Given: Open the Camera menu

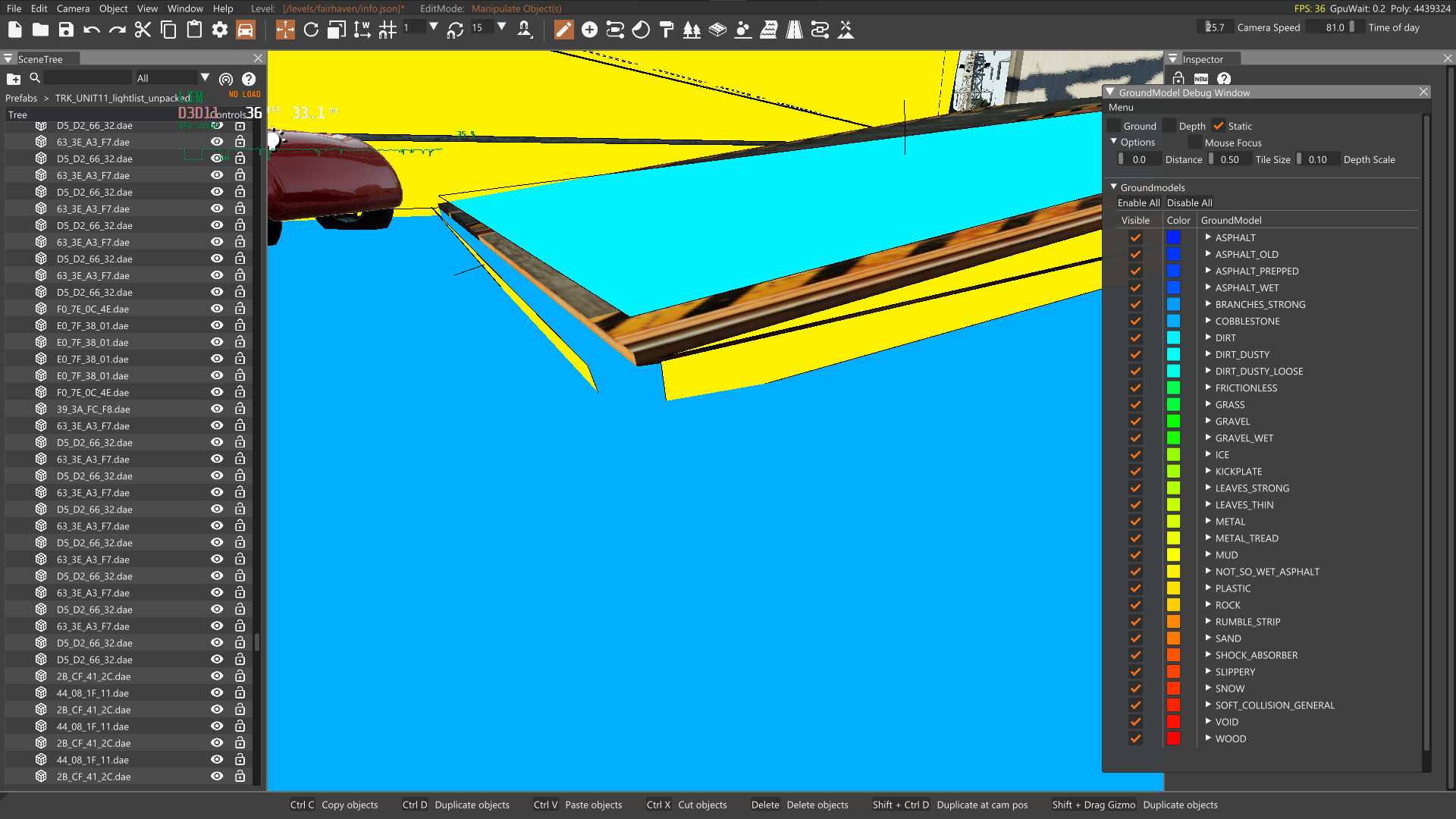Looking at the screenshot, I should click(x=73, y=8).
